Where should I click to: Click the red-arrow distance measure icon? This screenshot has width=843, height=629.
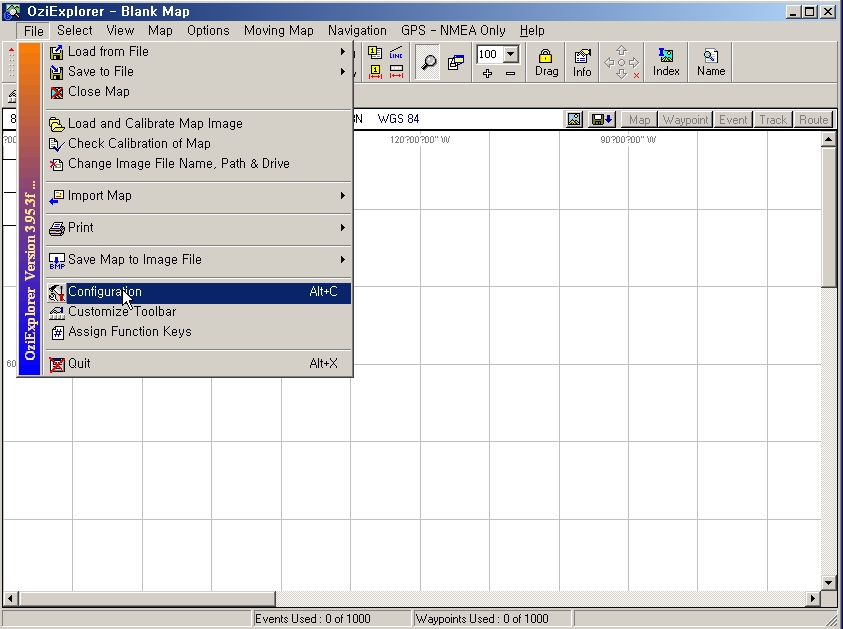coord(396,72)
